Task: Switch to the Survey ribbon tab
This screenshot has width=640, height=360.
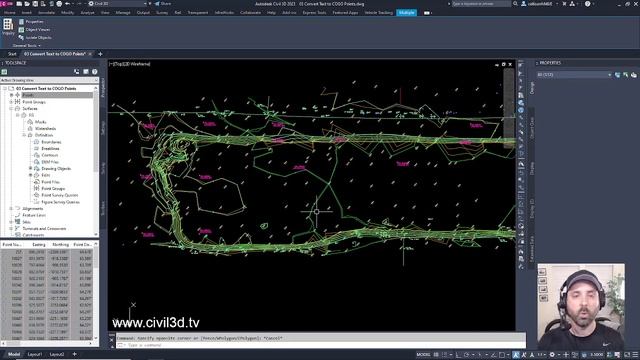Action: 162,13
